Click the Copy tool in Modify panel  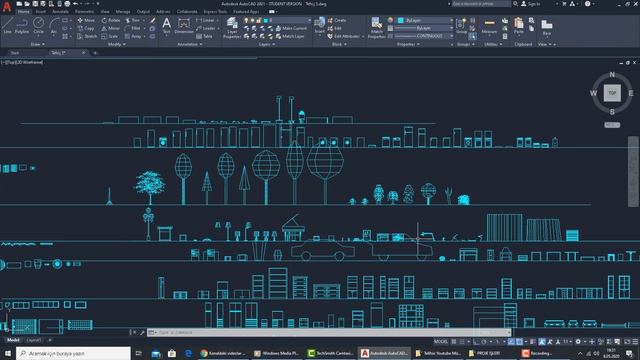[x=86, y=28]
